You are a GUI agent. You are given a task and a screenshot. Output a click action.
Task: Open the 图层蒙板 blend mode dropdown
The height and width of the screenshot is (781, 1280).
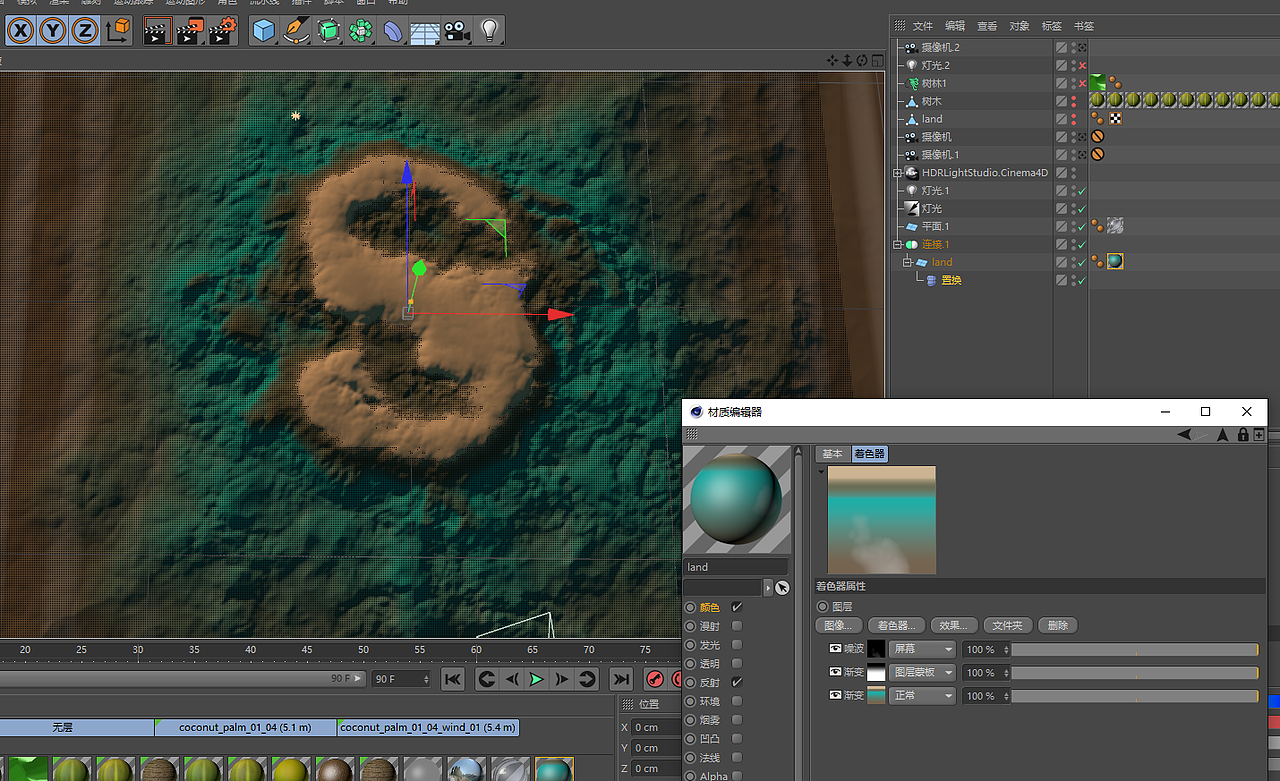(x=922, y=672)
